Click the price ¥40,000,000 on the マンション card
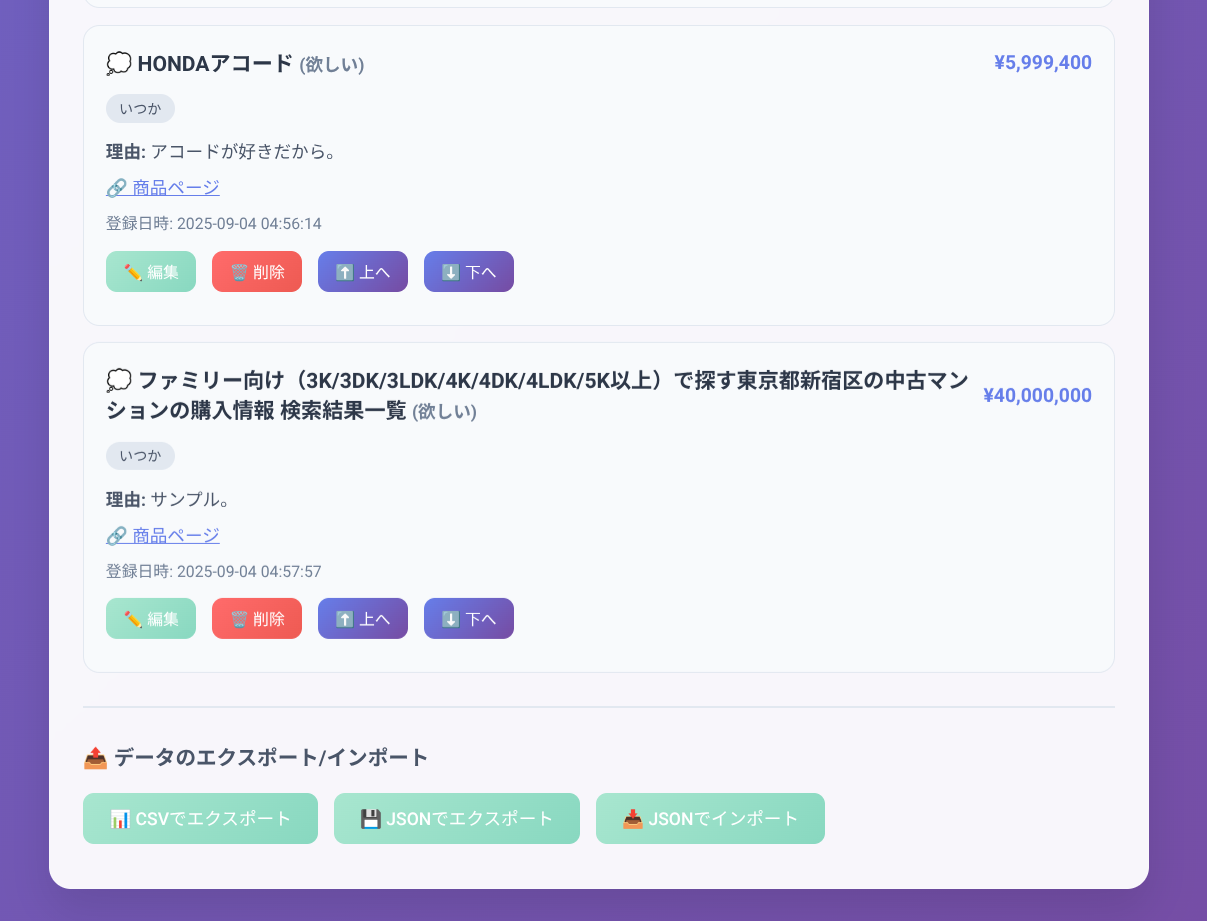 click(x=1037, y=395)
